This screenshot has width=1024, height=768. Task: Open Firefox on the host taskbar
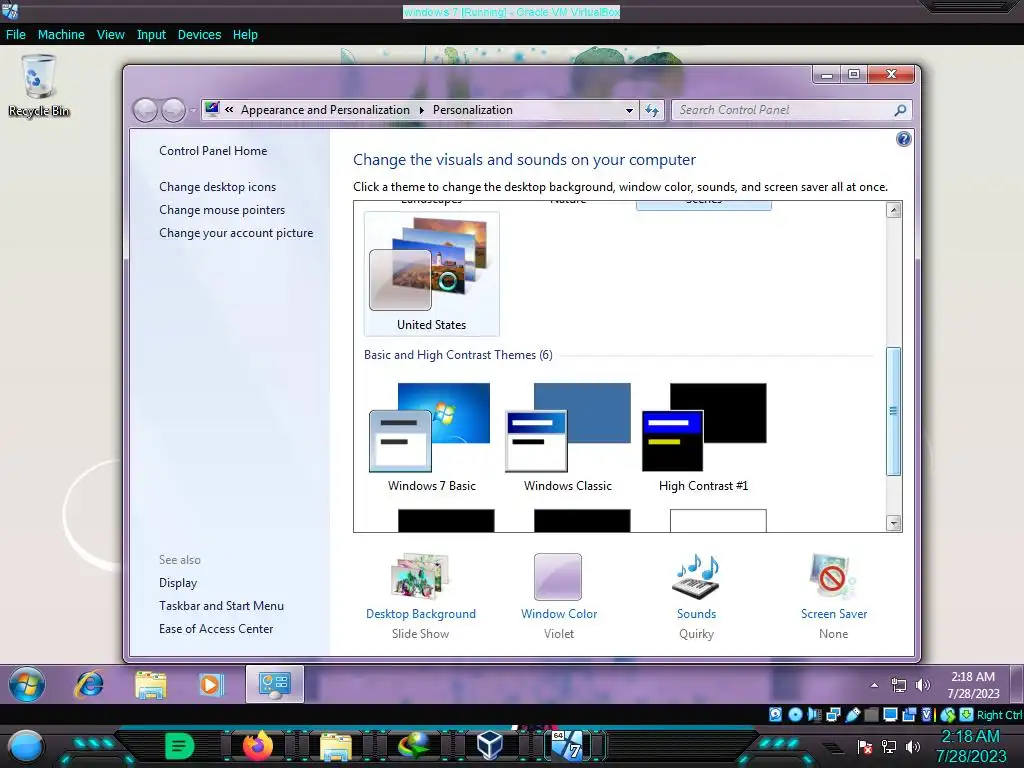coord(257,746)
